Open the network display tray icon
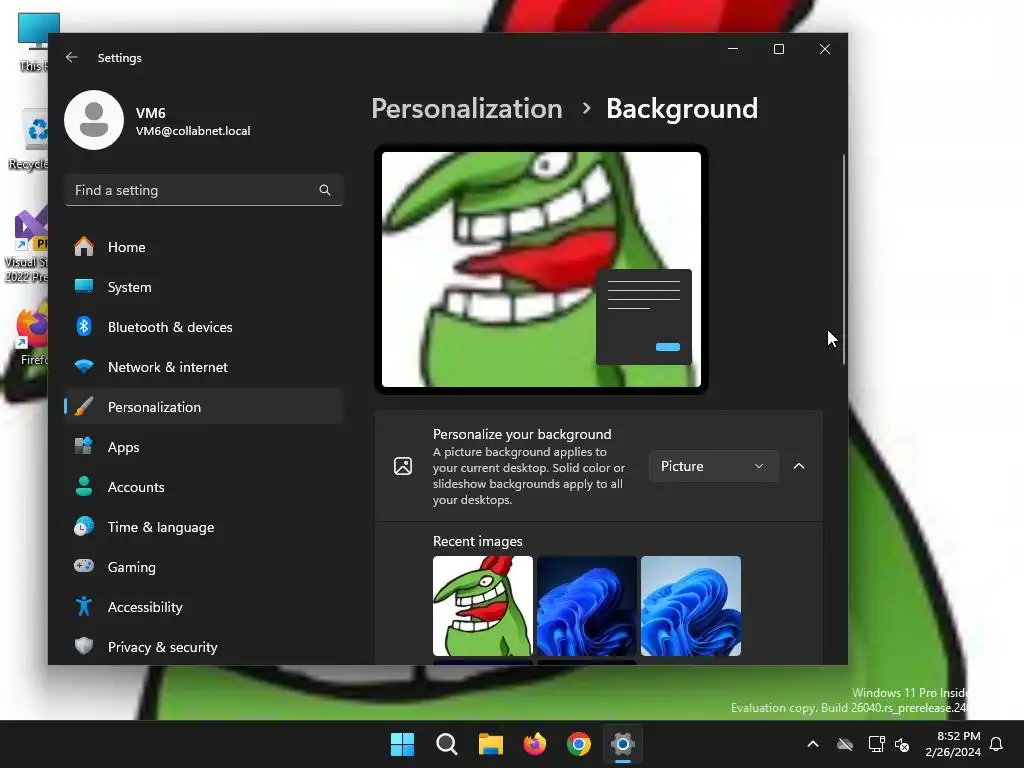This screenshot has width=1024, height=768. [876, 744]
